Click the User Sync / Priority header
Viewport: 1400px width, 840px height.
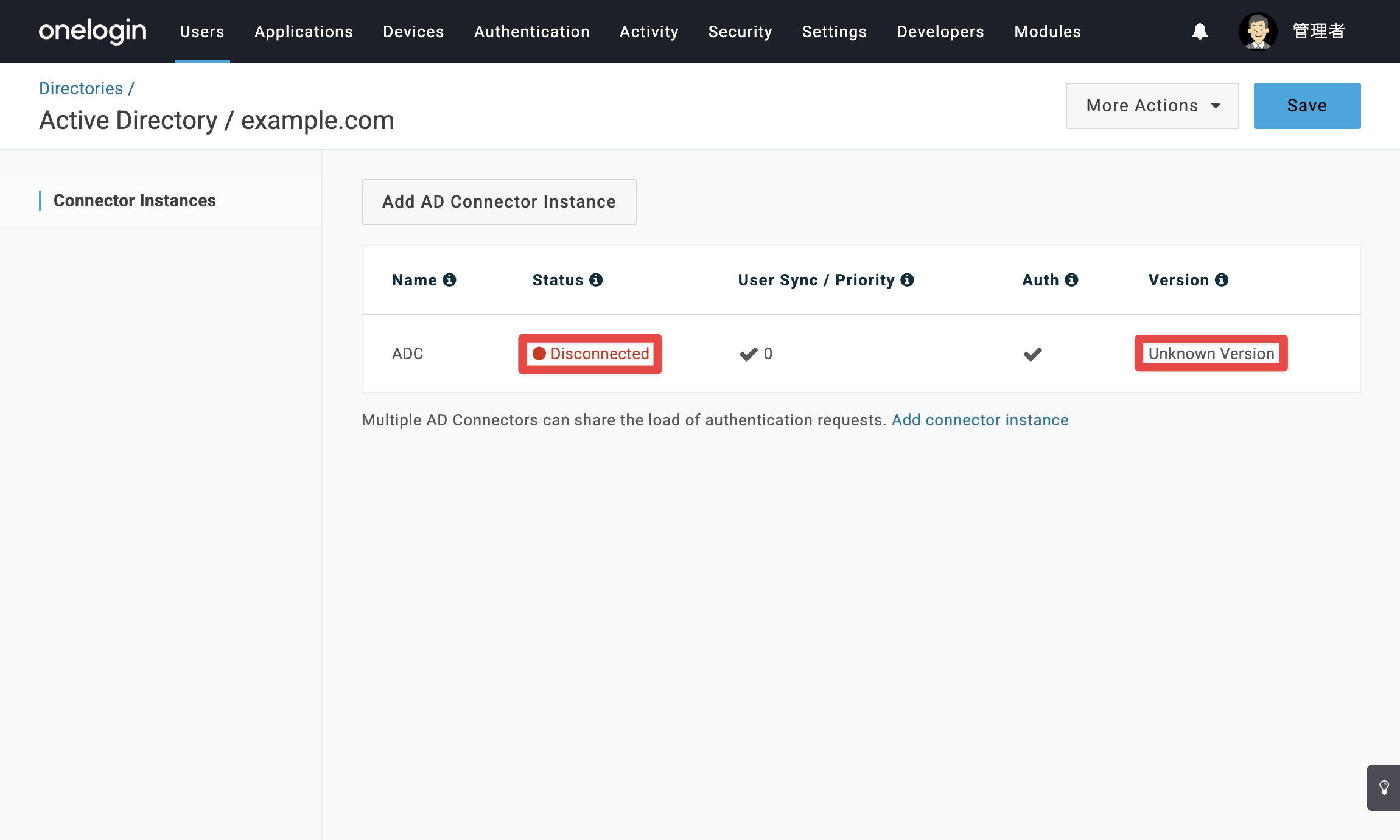point(816,280)
